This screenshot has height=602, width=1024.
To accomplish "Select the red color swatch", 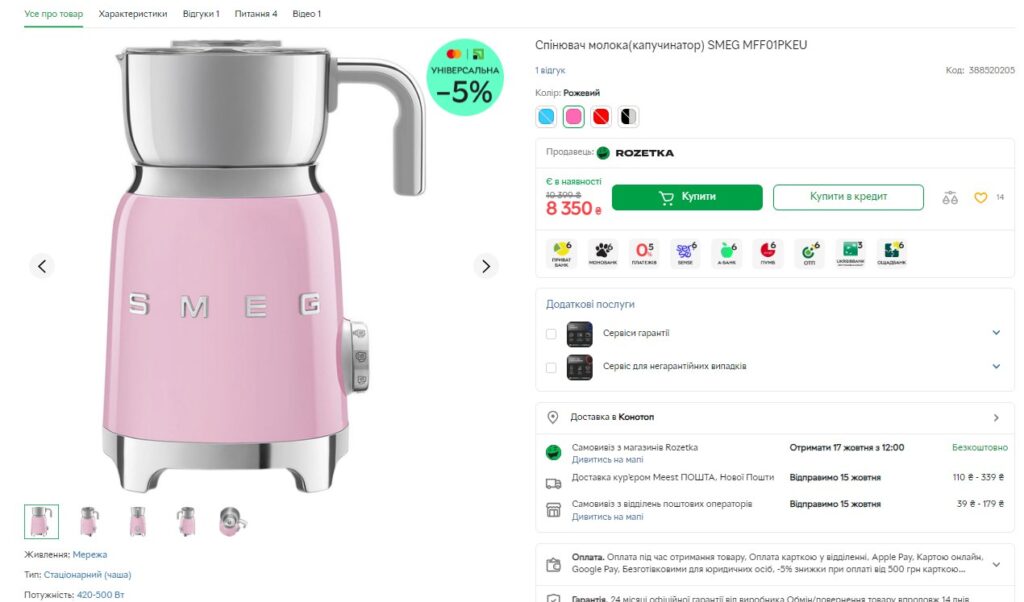I will point(601,117).
